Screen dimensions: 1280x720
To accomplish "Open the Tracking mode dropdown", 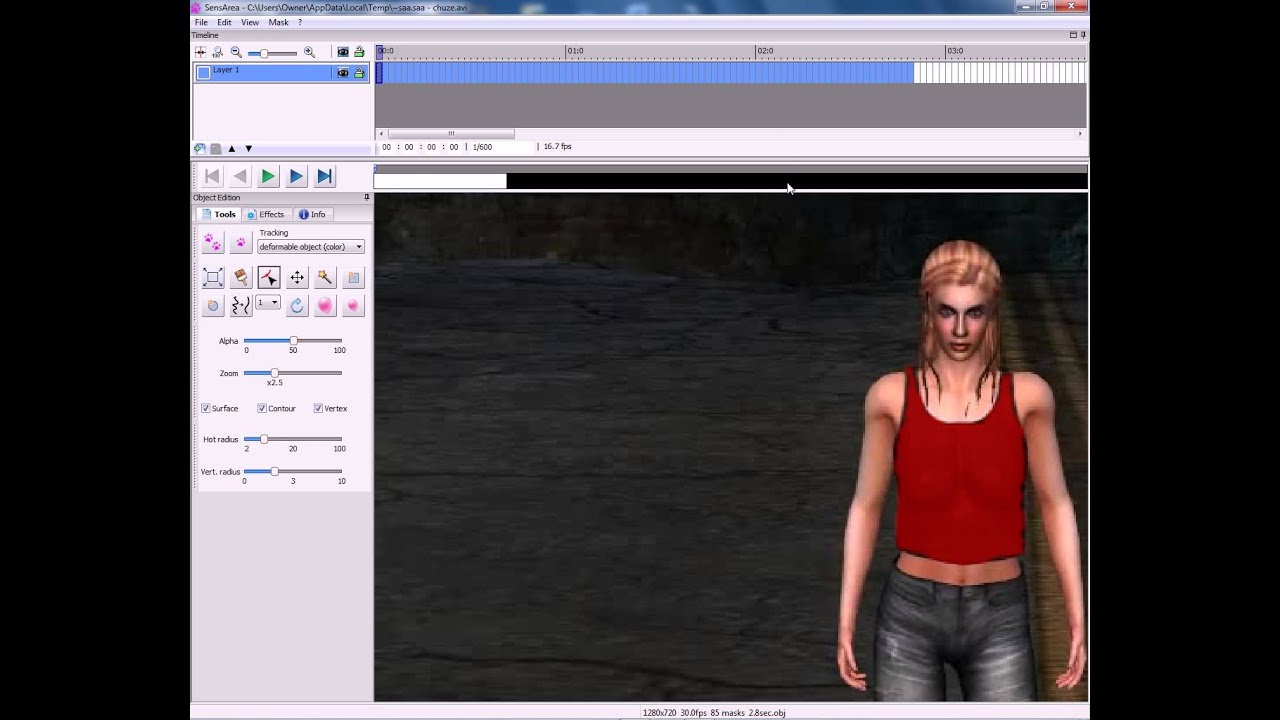I will (310, 247).
